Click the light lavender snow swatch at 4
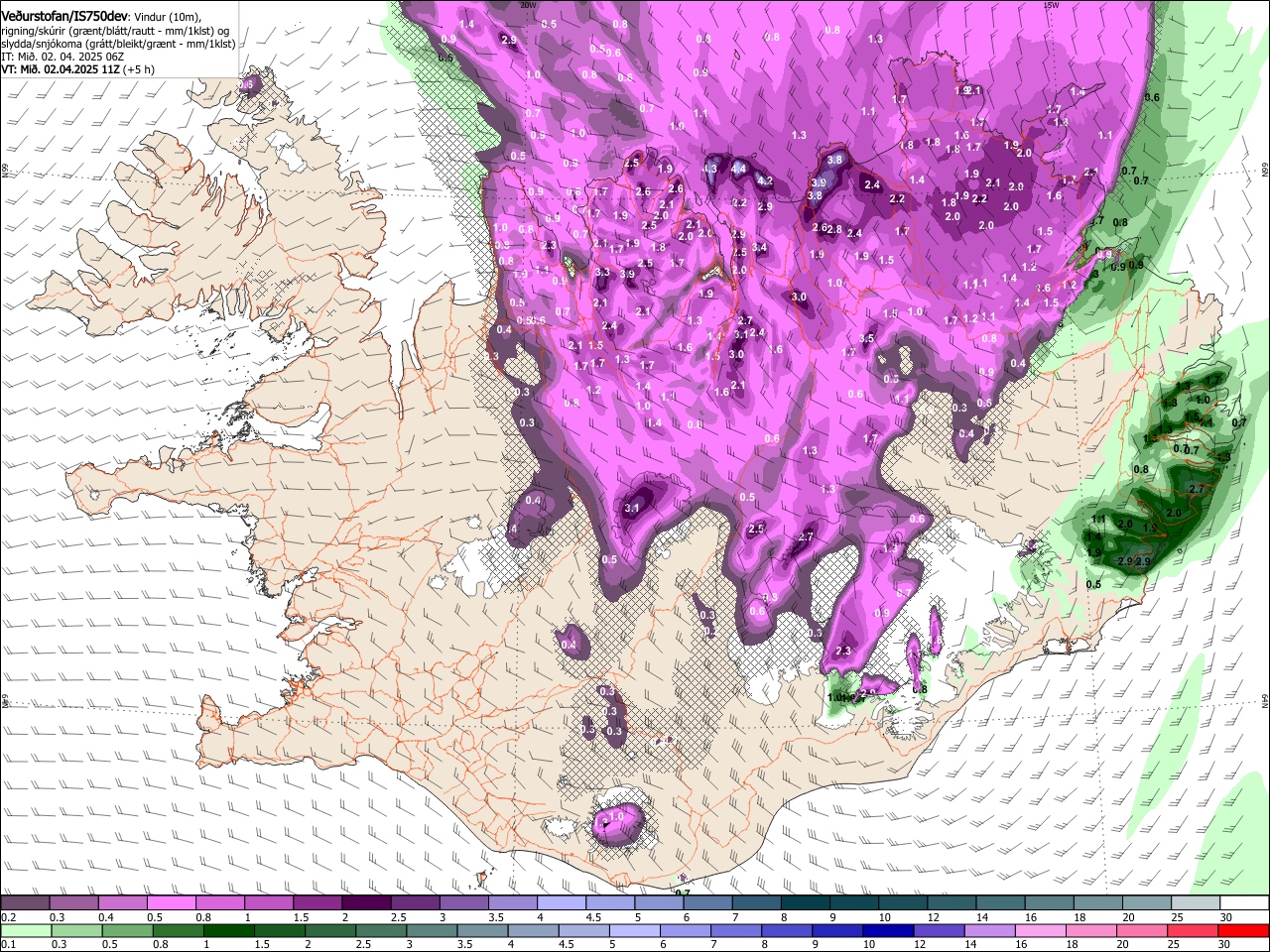 (x=560, y=903)
